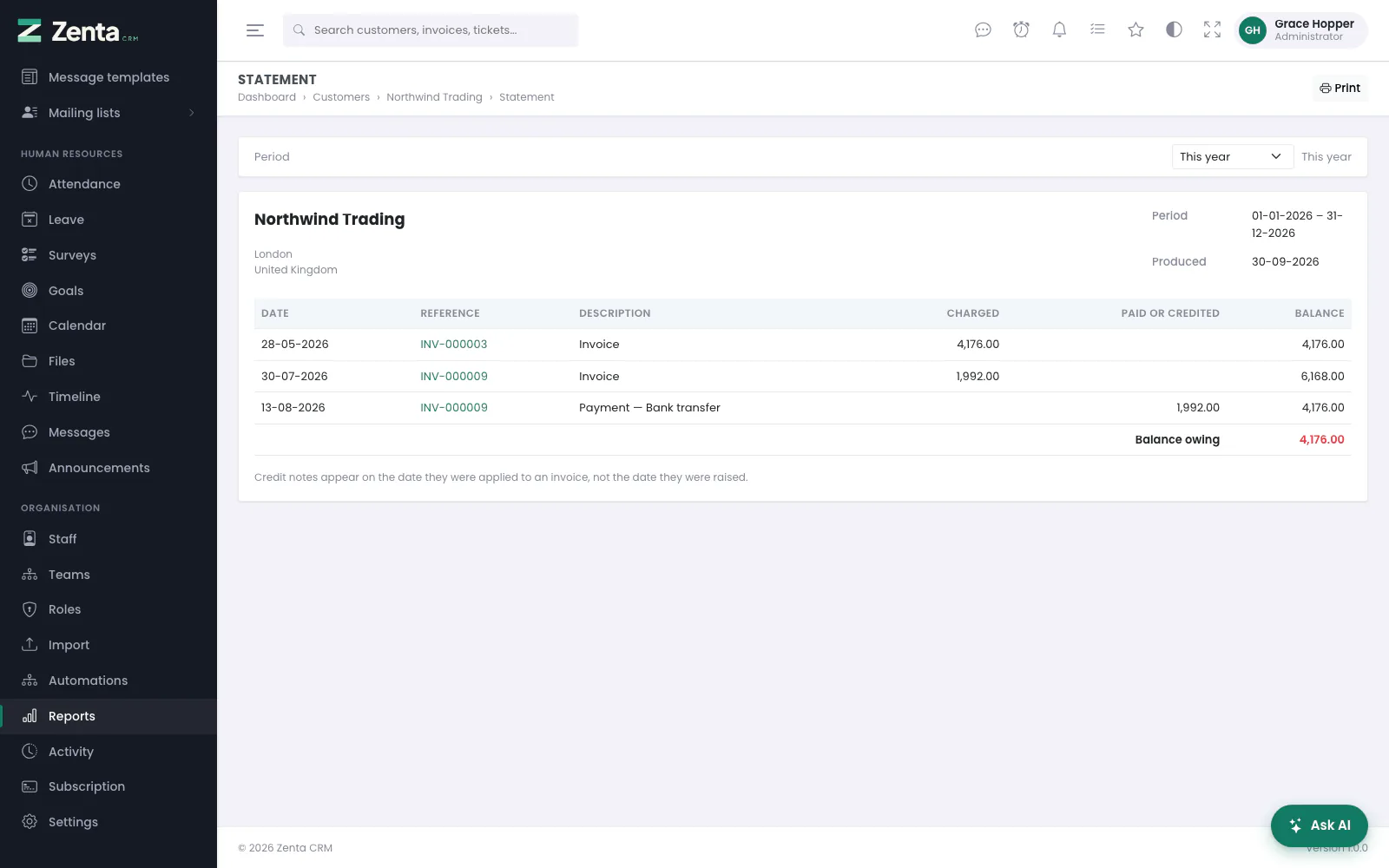This screenshot has width=1389, height=868.
Task: Open the INV-000003 invoice link
Action: (453, 345)
